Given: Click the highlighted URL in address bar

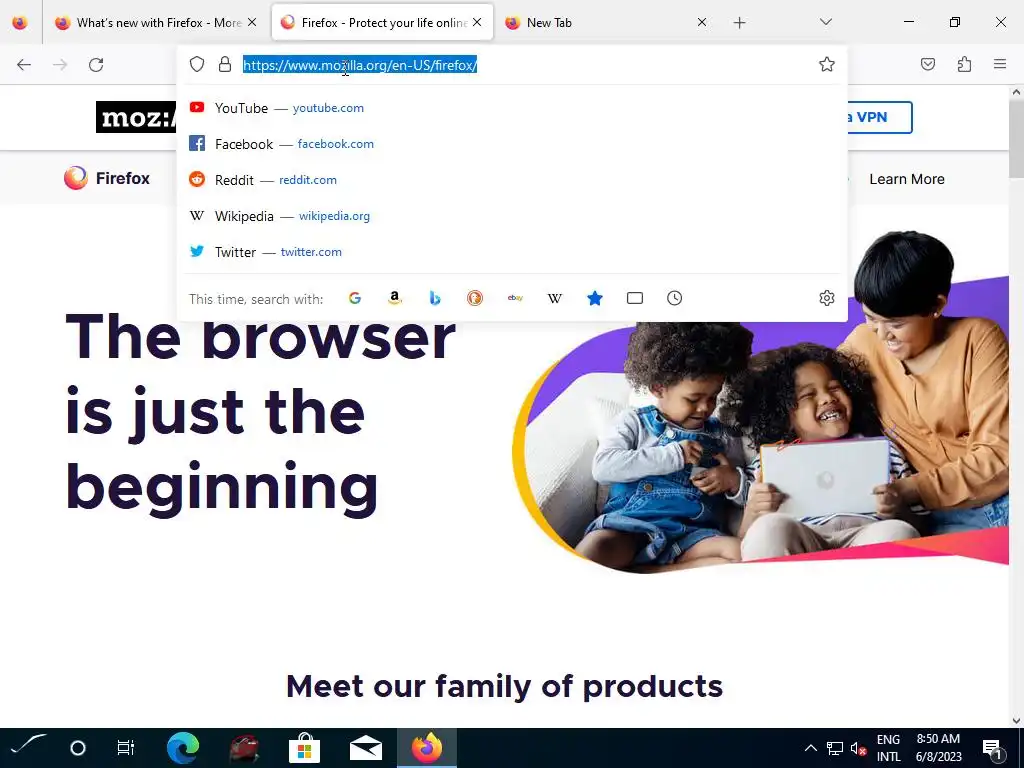Looking at the screenshot, I should [360, 65].
